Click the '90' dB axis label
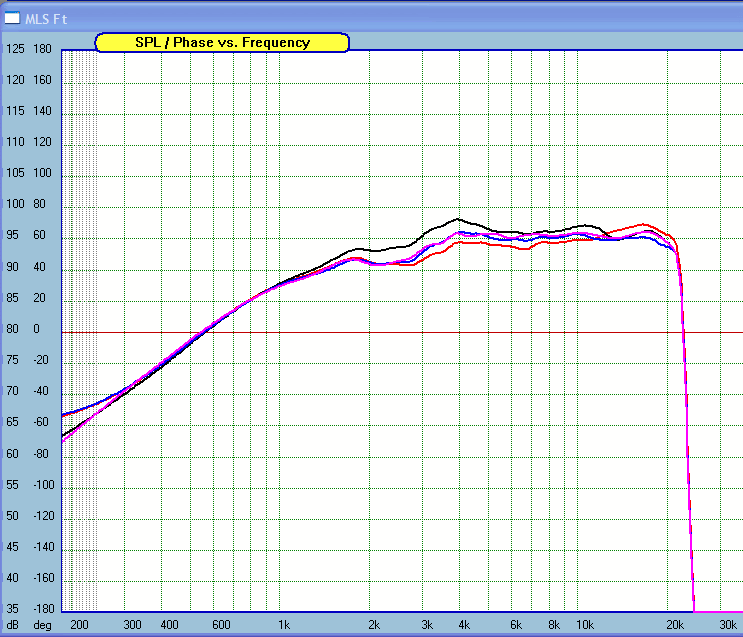743x637 pixels. [12, 267]
